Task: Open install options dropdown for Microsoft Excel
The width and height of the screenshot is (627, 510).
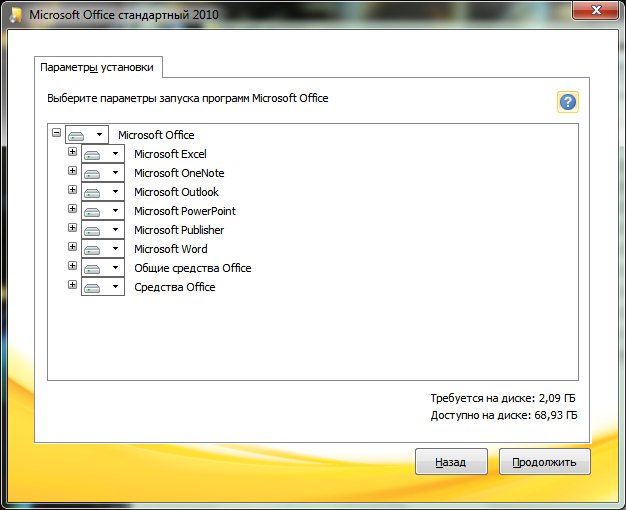Action: tap(103, 154)
